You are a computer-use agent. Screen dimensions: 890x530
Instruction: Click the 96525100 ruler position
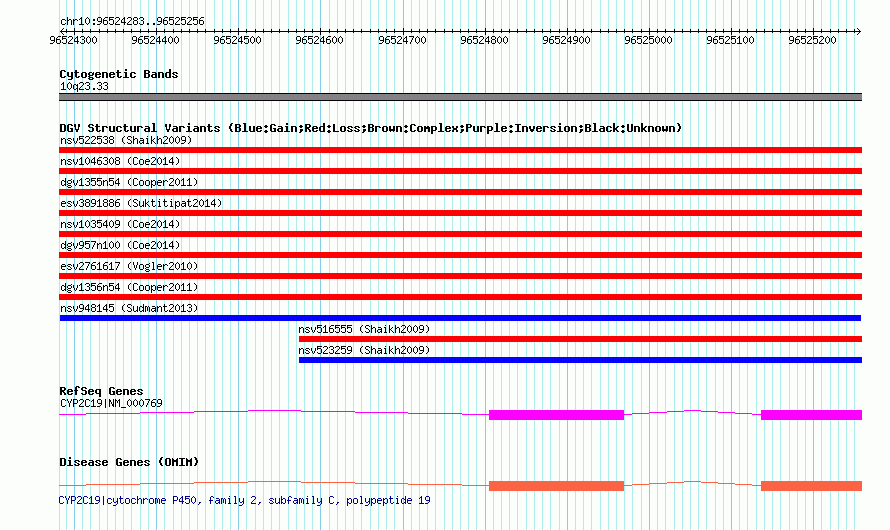pos(730,40)
